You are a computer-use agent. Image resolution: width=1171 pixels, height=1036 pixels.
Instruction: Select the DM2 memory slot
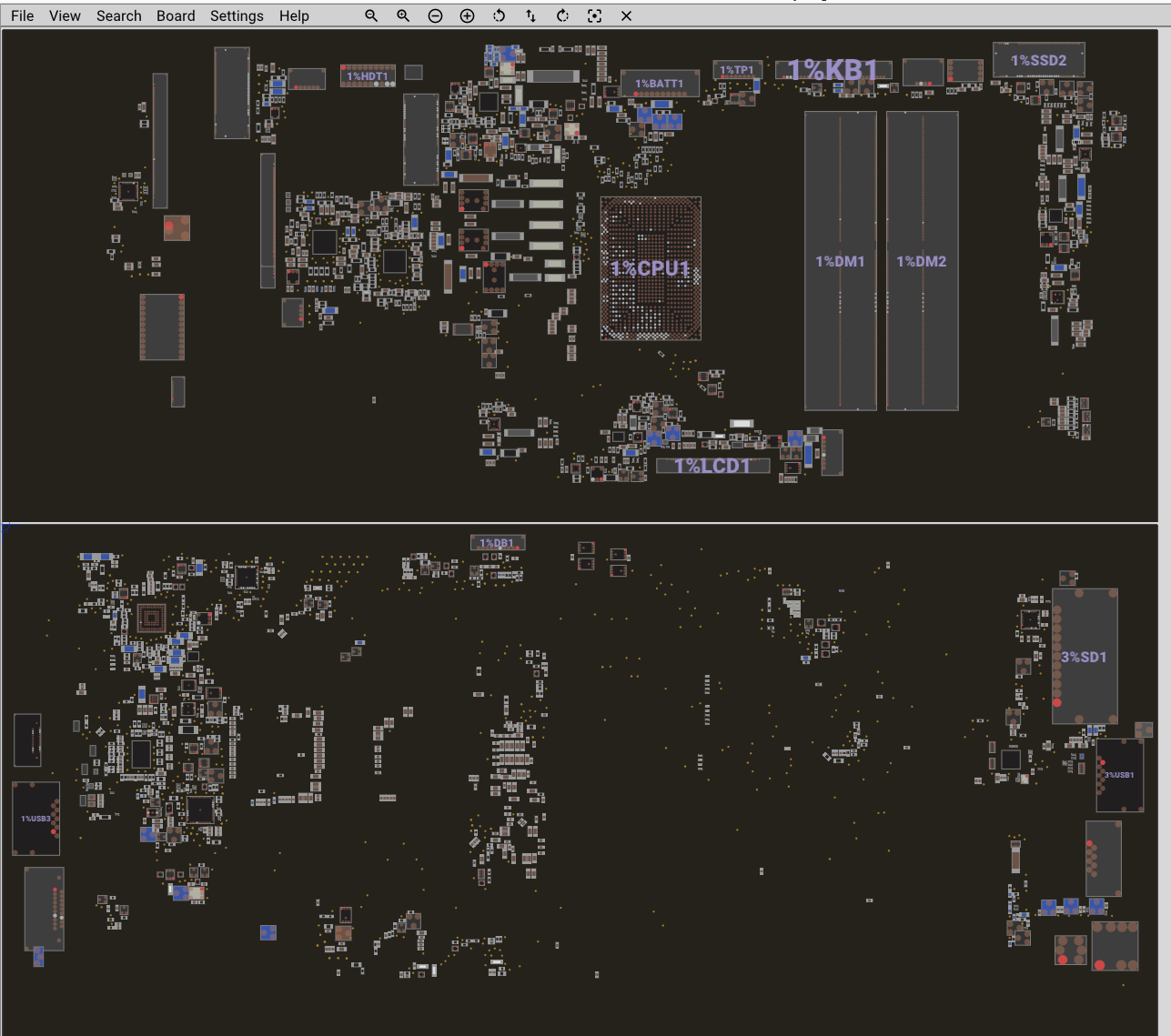click(922, 261)
